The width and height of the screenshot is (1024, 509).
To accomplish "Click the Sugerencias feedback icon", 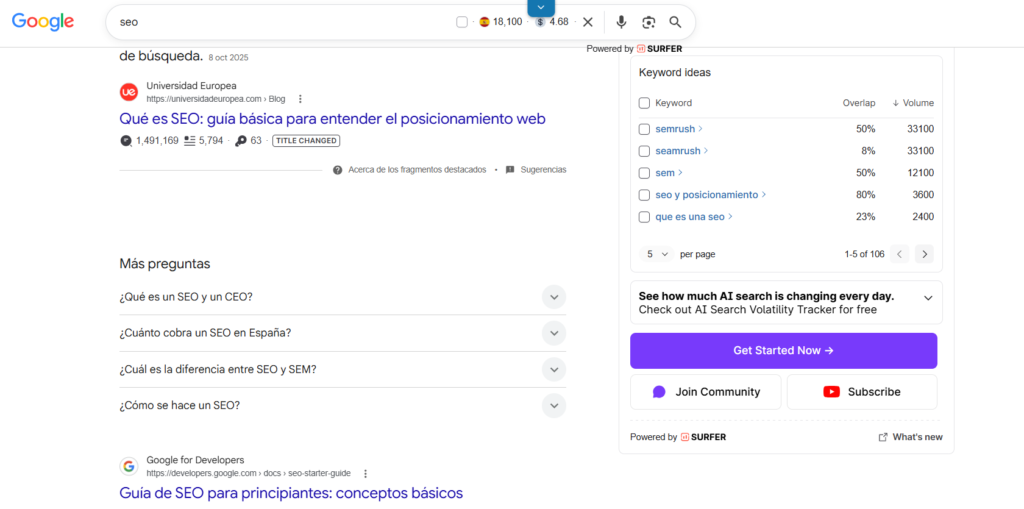I will click(x=510, y=170).
